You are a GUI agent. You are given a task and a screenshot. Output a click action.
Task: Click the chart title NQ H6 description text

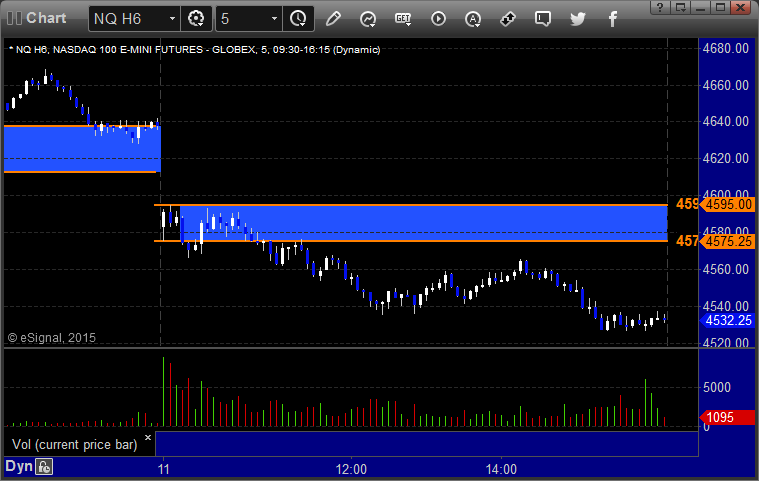pyautogui.click(x=197, y=49)
